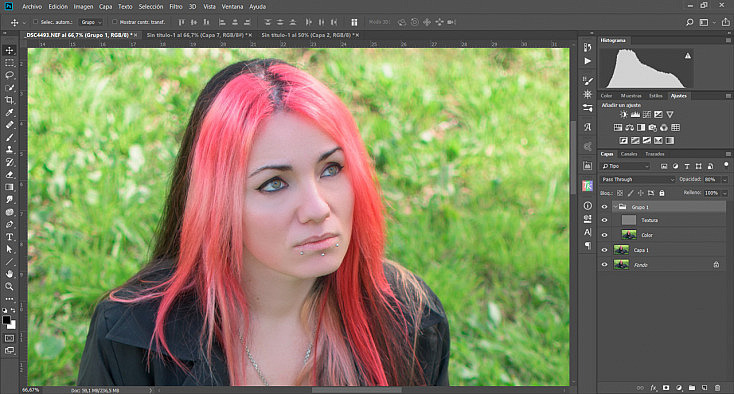The height and width of the screenshot is (394, 734).
Task: Select the Capa 1 layer thumbnail
Action: 621,250
